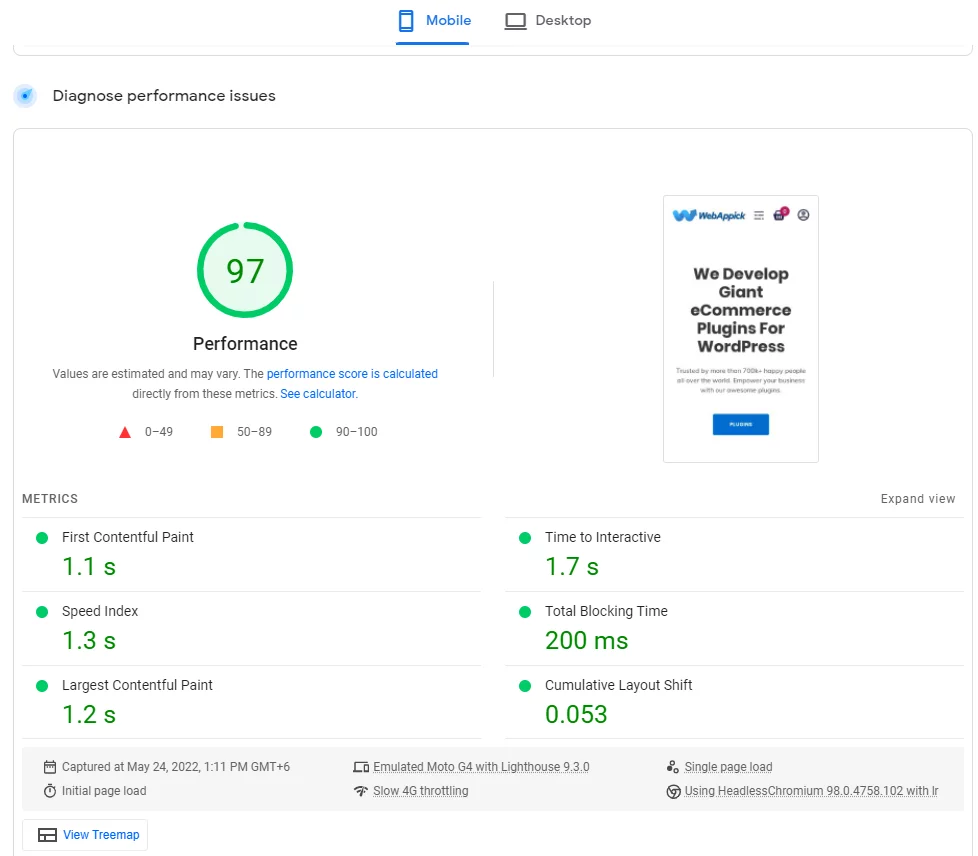Open the View Treemap button

coord(85,835)
